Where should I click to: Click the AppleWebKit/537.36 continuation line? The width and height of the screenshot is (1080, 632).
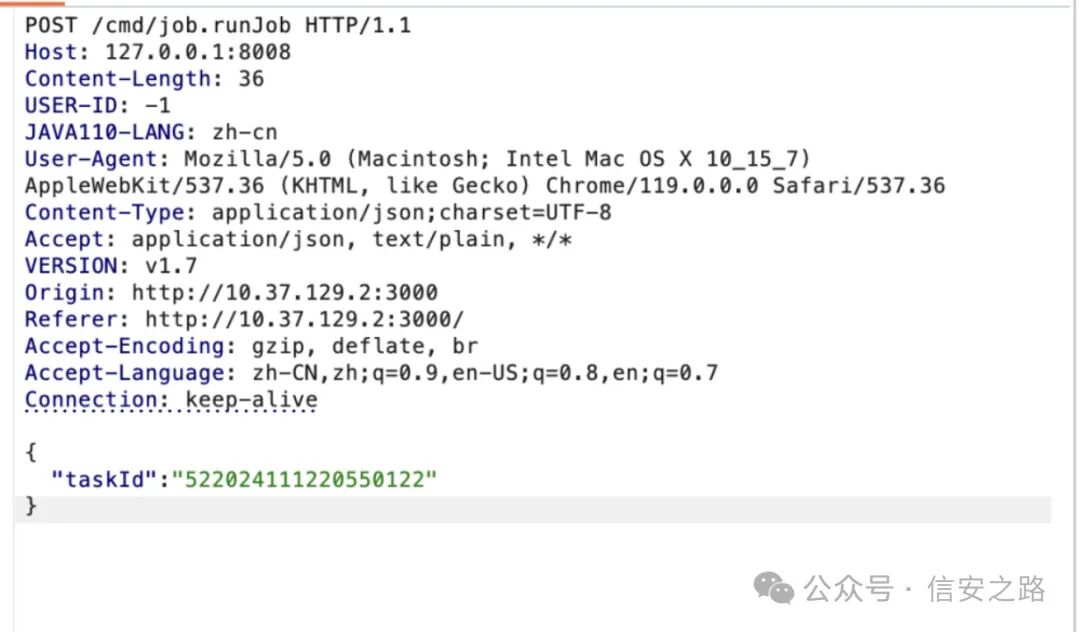click(x=484, y=185)
